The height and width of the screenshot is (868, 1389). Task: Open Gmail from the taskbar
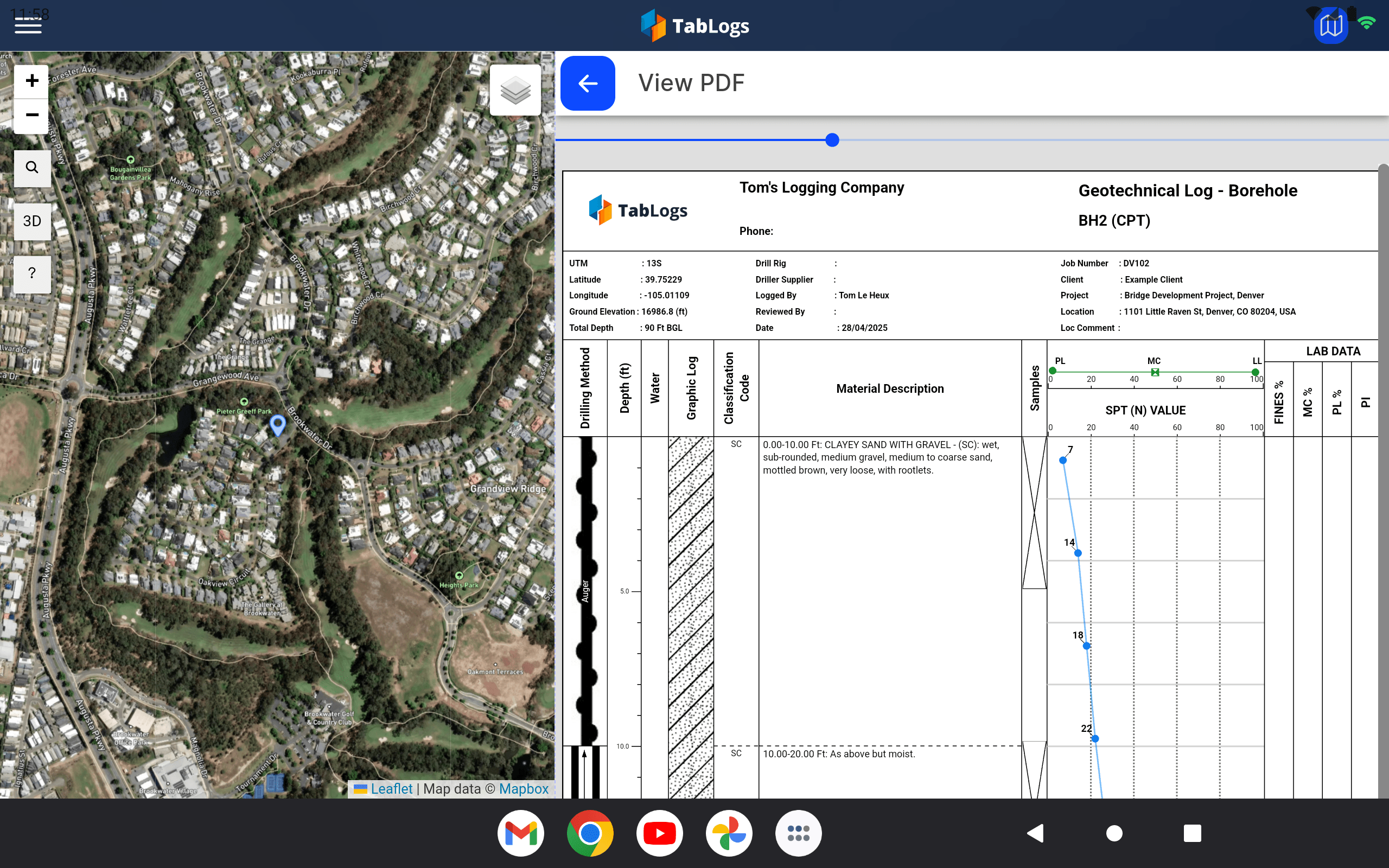tap(520, 833)
